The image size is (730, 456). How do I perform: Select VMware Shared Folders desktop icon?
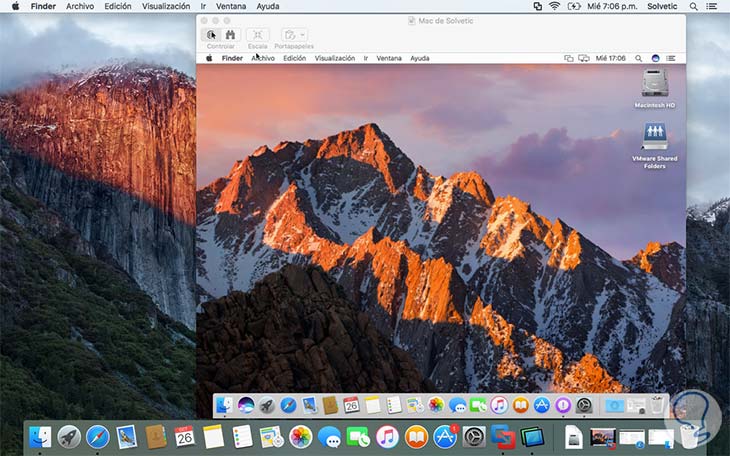pyautogui.click(x=655, y=145)
